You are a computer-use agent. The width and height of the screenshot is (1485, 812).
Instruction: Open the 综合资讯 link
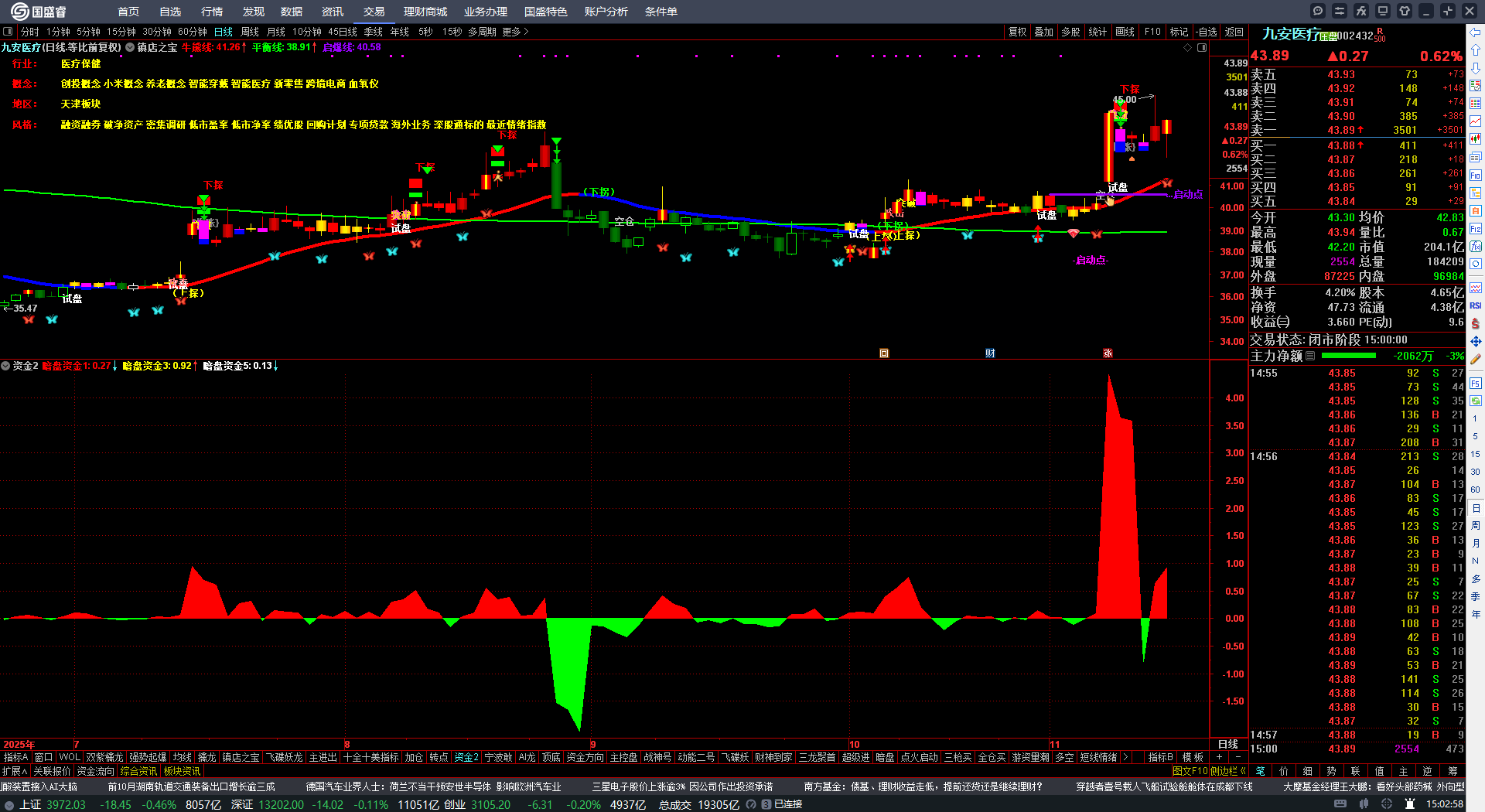click(138, 771)
